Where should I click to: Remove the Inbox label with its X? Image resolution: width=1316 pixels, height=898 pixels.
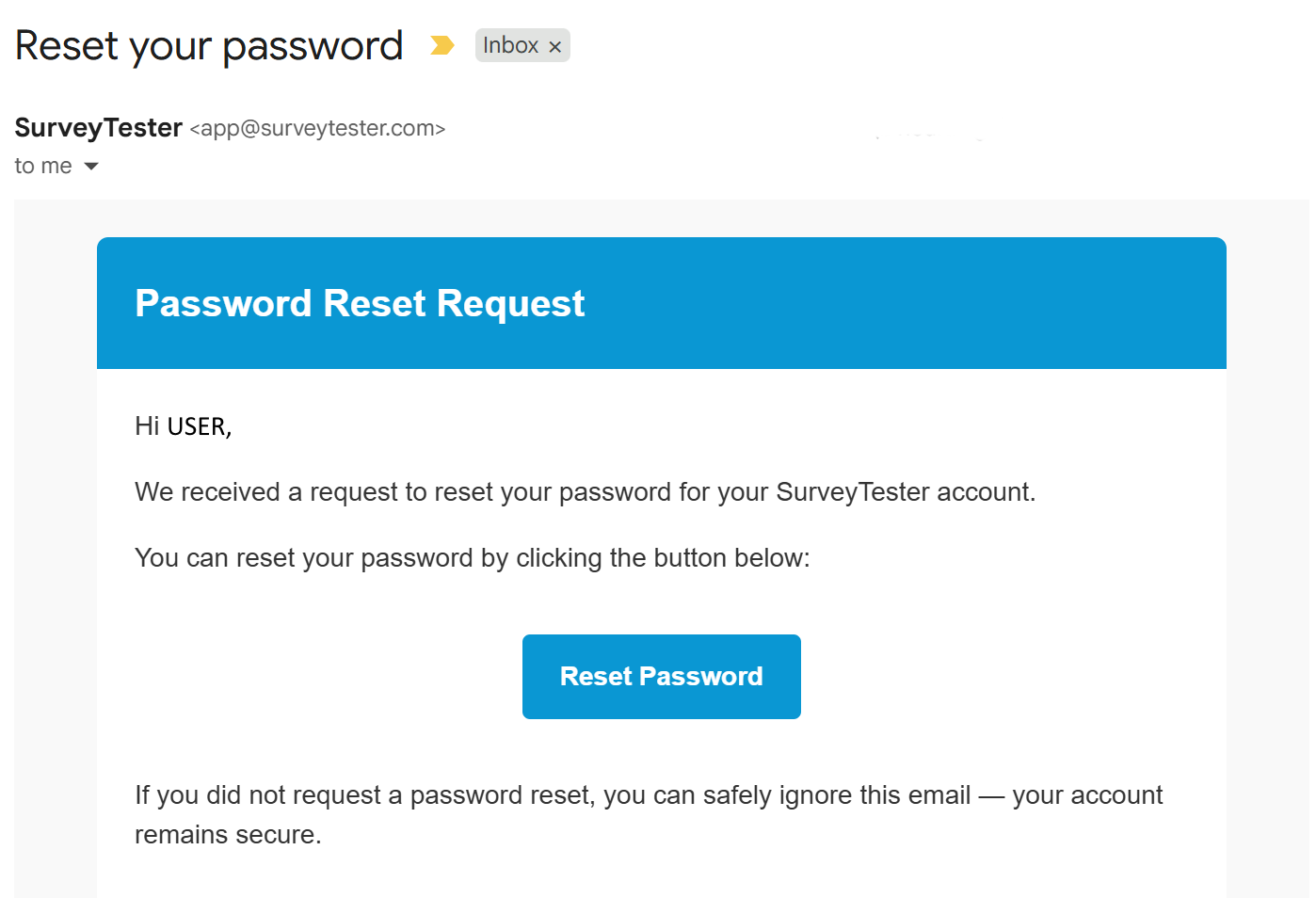coord(555,46)
